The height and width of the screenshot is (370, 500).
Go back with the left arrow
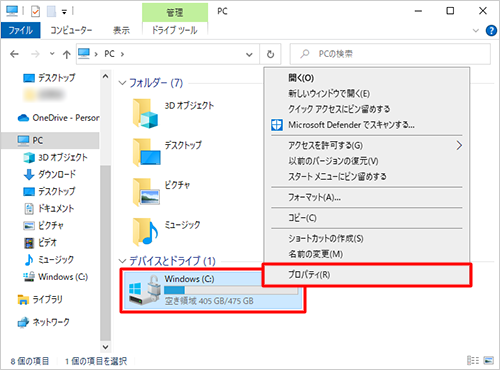[14, 54]
